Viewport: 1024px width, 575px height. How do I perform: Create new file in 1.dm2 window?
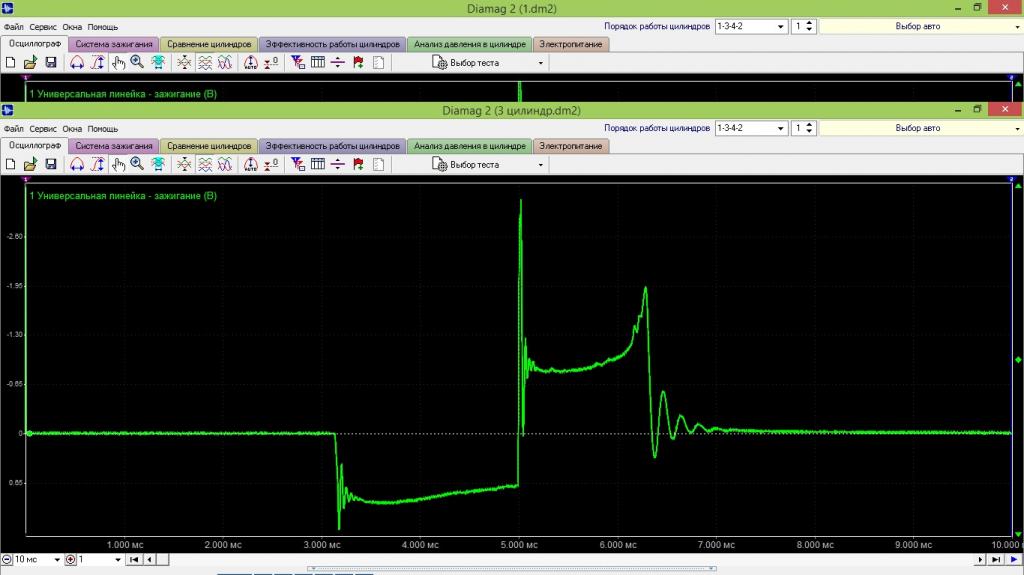[10, 62]
